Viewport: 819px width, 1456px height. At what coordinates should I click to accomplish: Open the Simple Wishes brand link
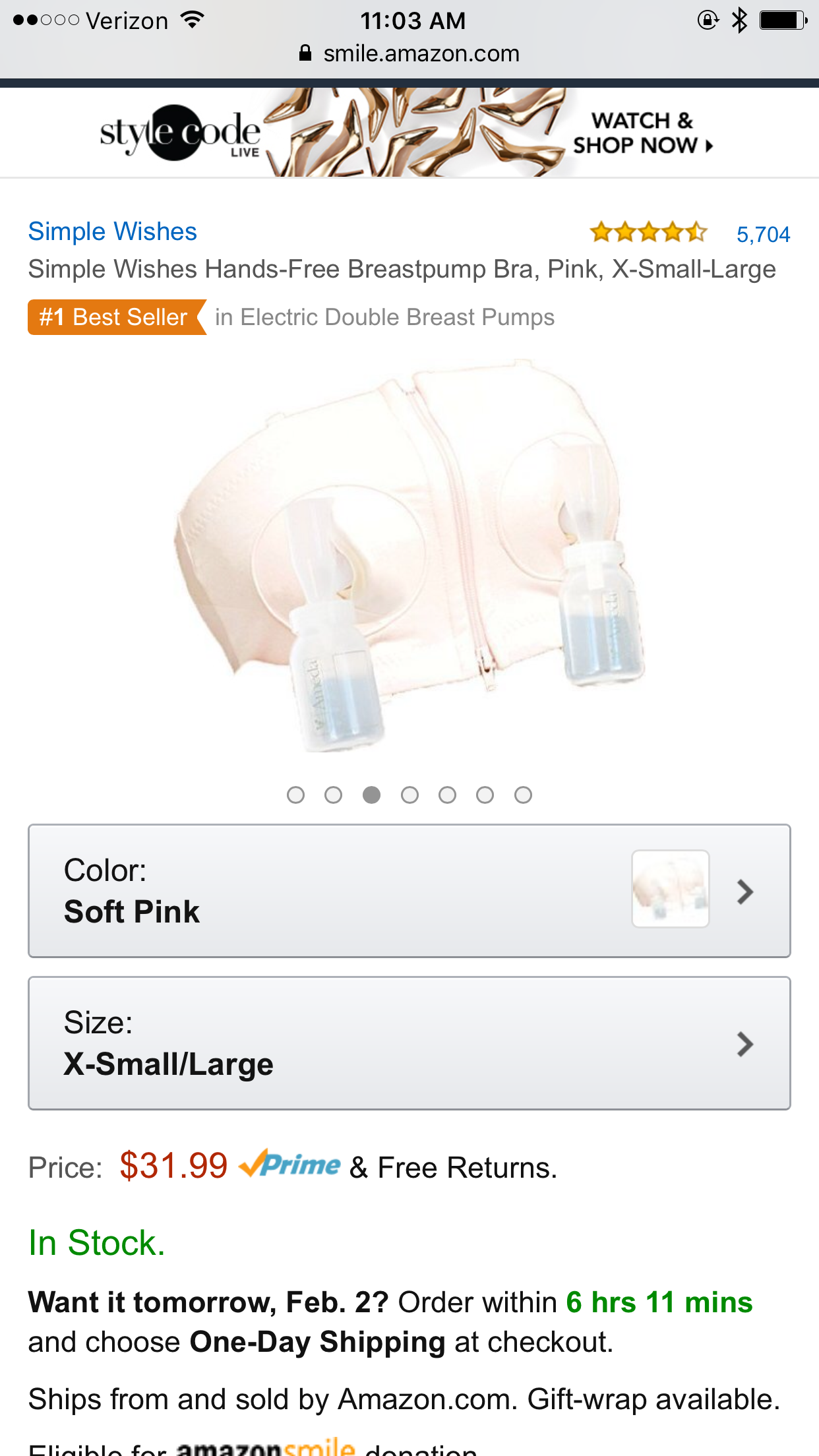pos(112,231)
